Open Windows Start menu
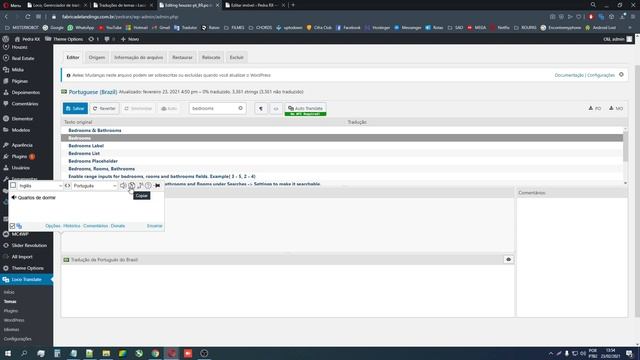The width and height of the screenshot is (640, 360). click(x=8, y=353)
